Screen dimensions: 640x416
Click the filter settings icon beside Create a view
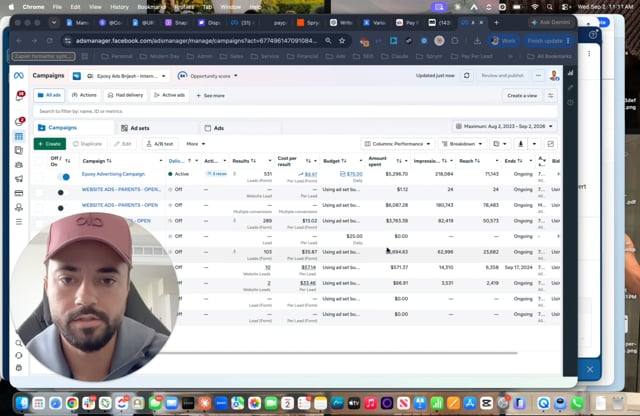[x=551, y=96]
